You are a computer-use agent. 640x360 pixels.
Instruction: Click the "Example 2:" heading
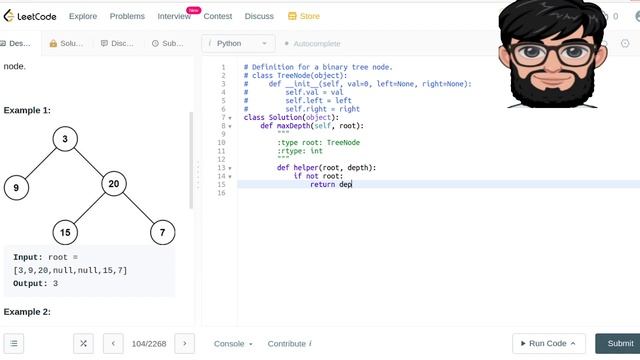(27, 312)
